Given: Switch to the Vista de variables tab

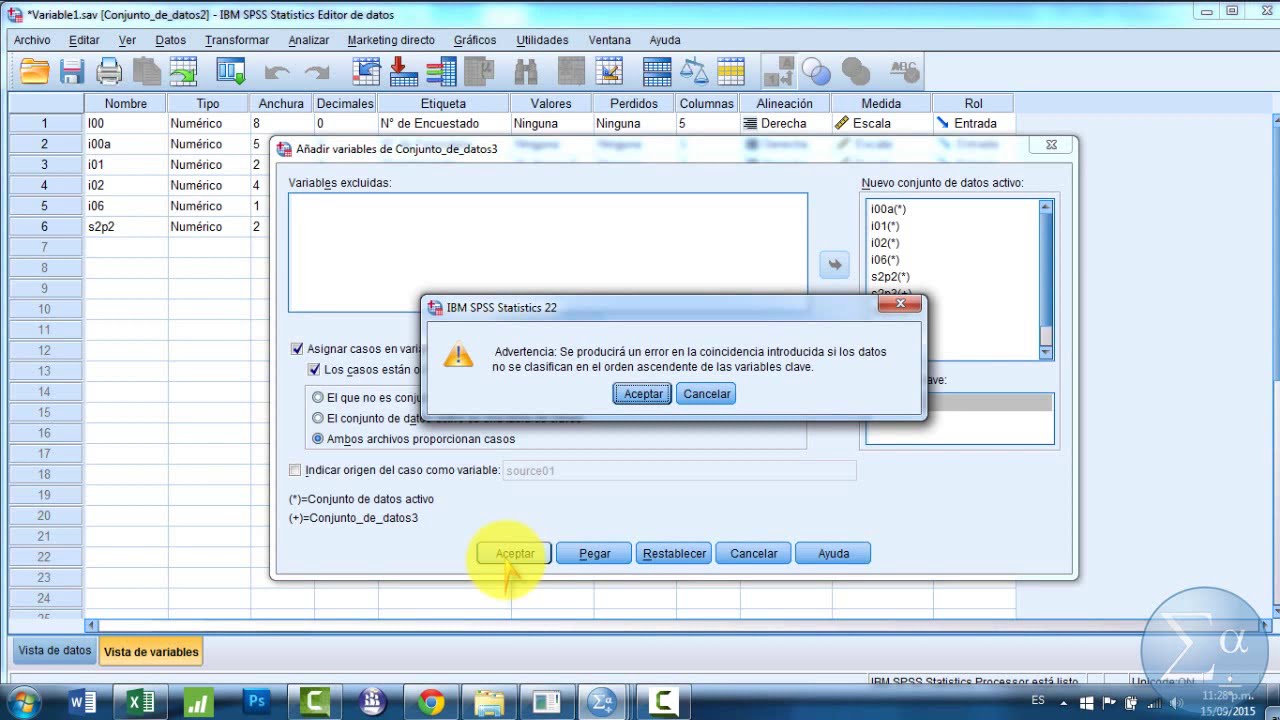Looking at the screenshot, I should tap(151, 651).
